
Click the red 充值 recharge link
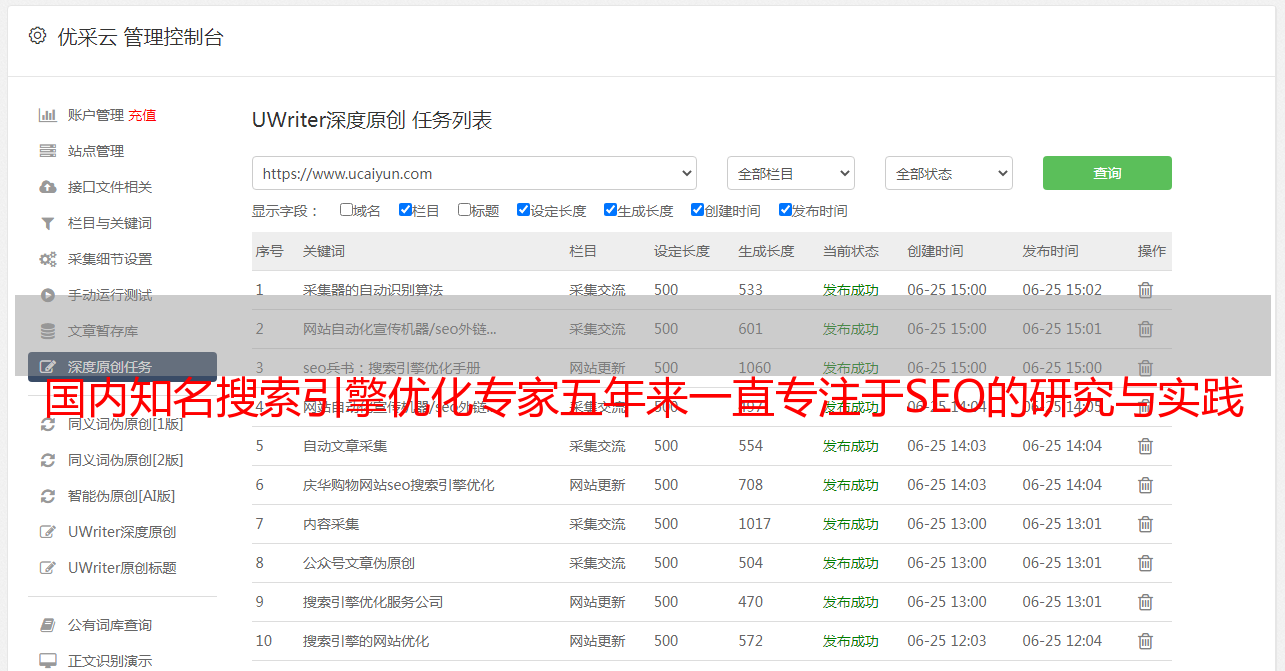[x=142, y=115]
